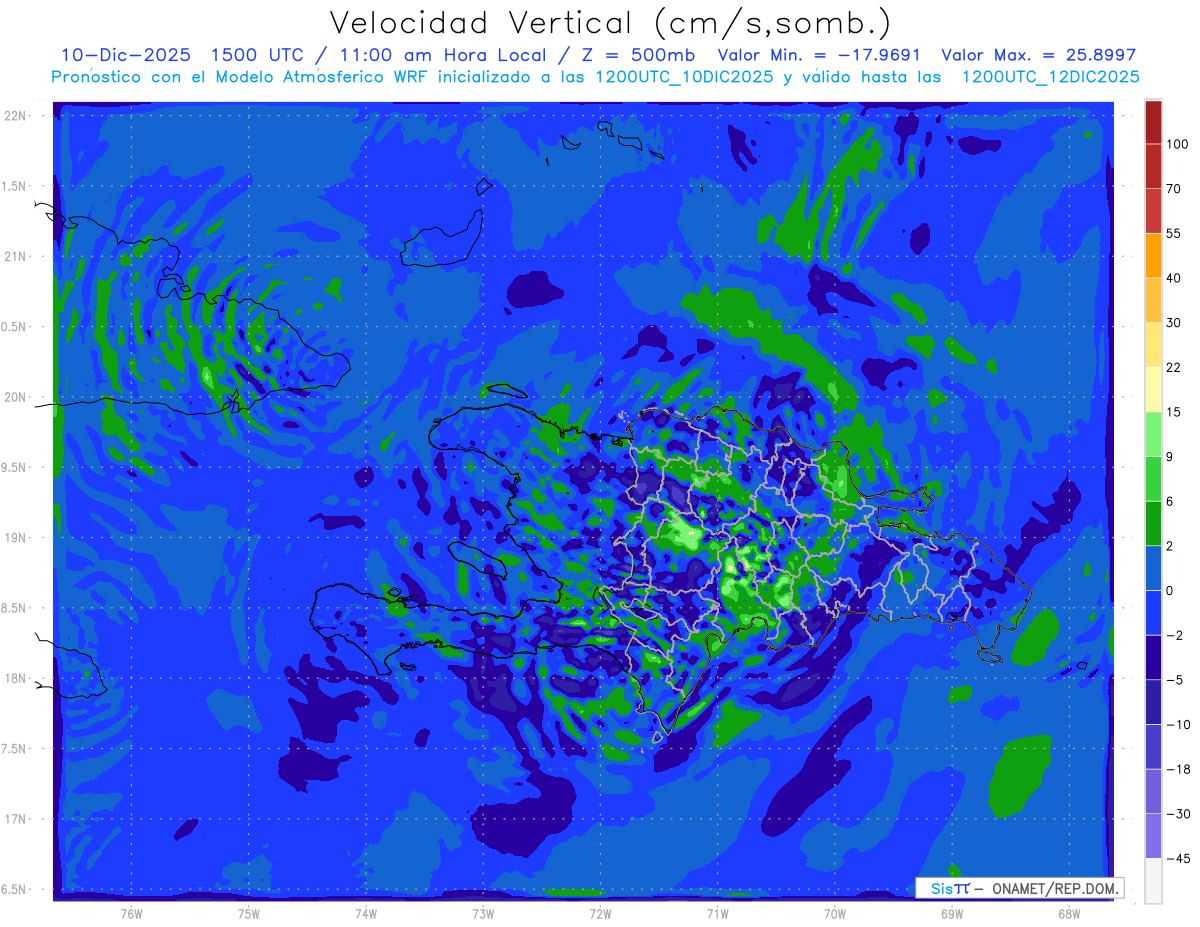
Task: Click 'Valor Min. = -17.9691' text
Action: click(820, 55)
